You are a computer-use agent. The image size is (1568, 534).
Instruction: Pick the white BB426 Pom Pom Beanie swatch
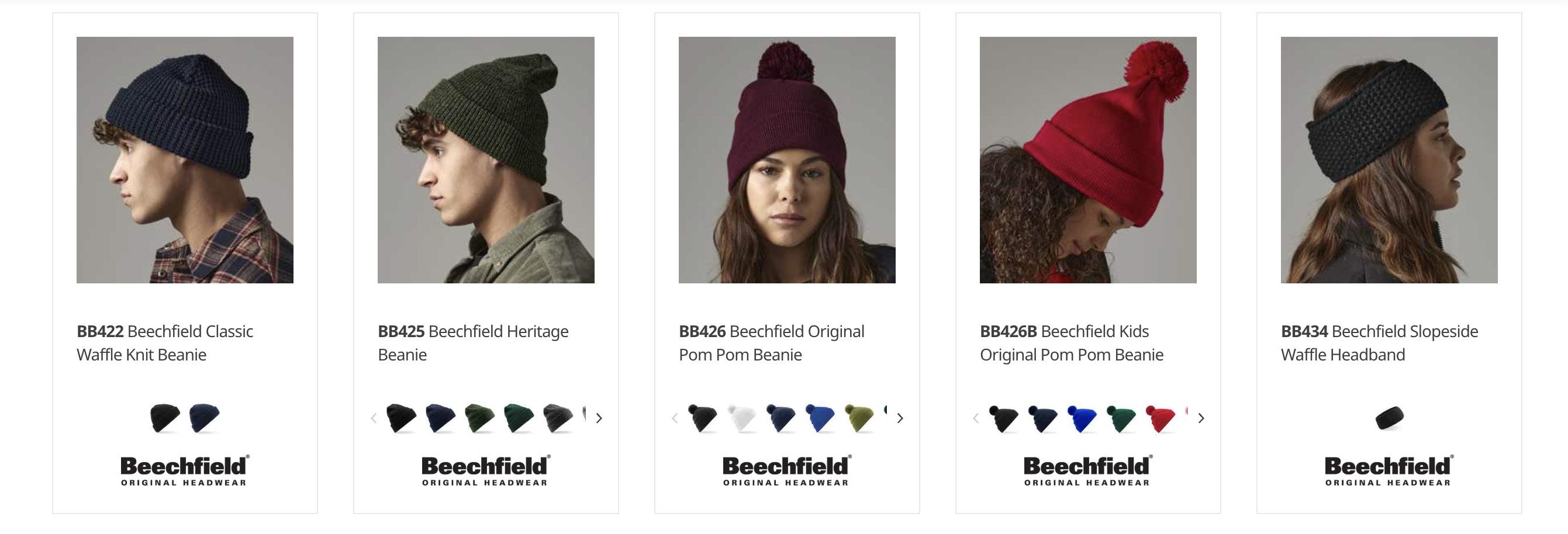click(741, 418)
